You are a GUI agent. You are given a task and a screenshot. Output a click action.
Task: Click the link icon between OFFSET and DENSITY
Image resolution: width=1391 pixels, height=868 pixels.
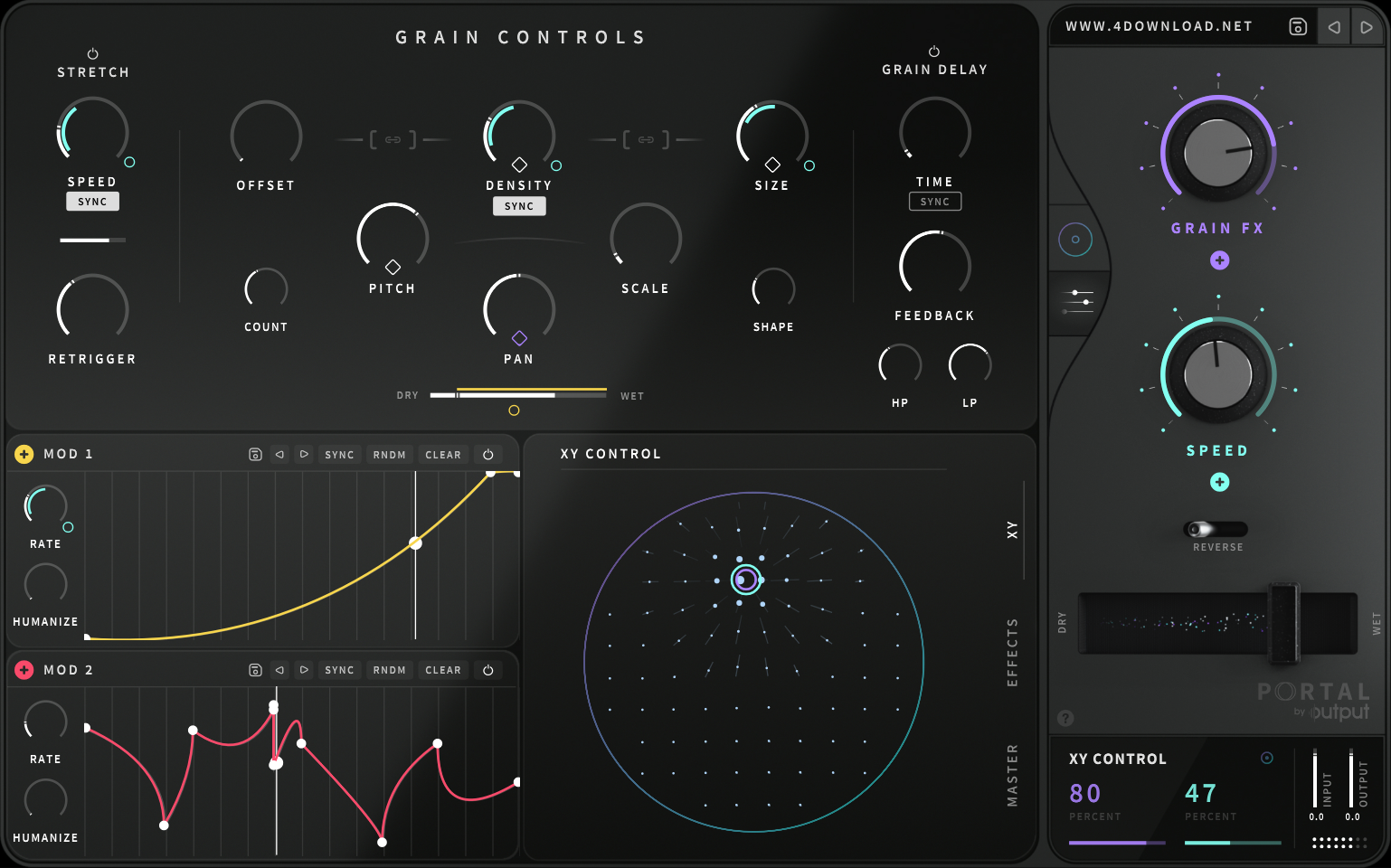(x=393, y=139)
